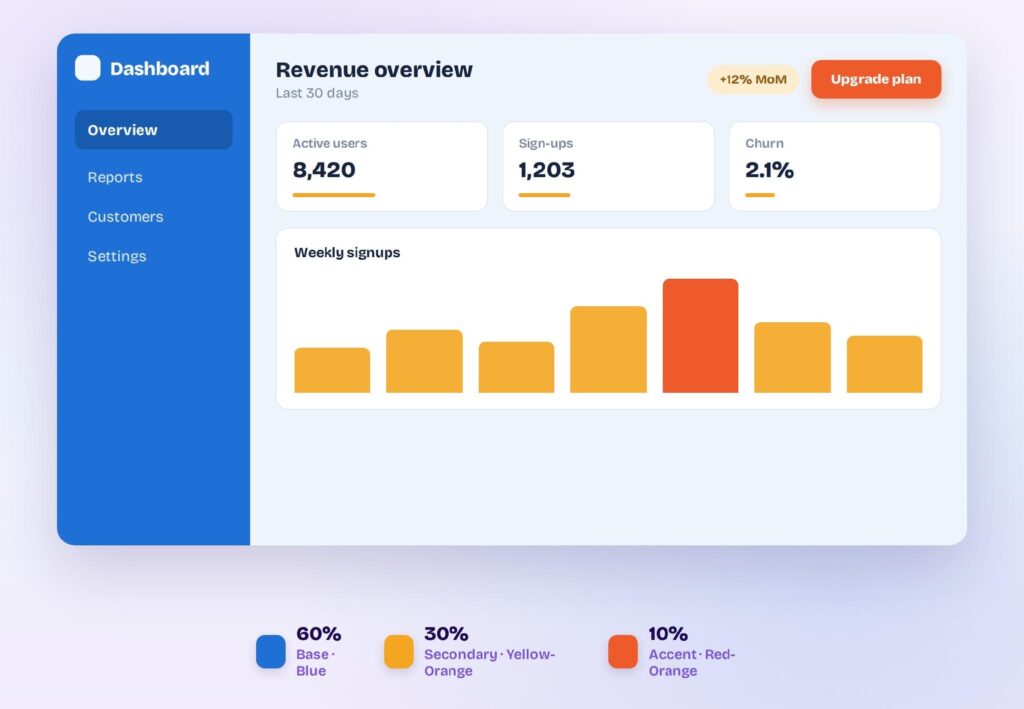1024x709 pixels.
Task: Open the Active users card
Action: point(381,166)
